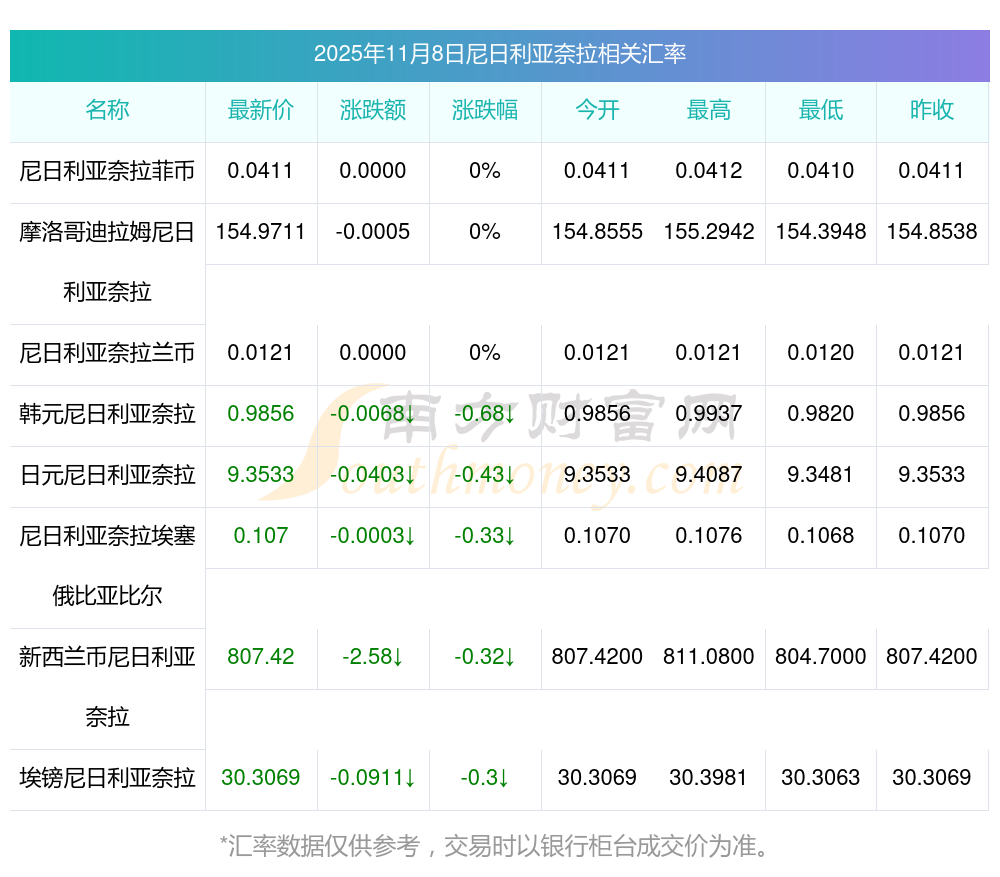This screenshot has width=1000, height=877.
Task: Click the 韩元尼日利亚奈拉 row name
Action: 107,414
